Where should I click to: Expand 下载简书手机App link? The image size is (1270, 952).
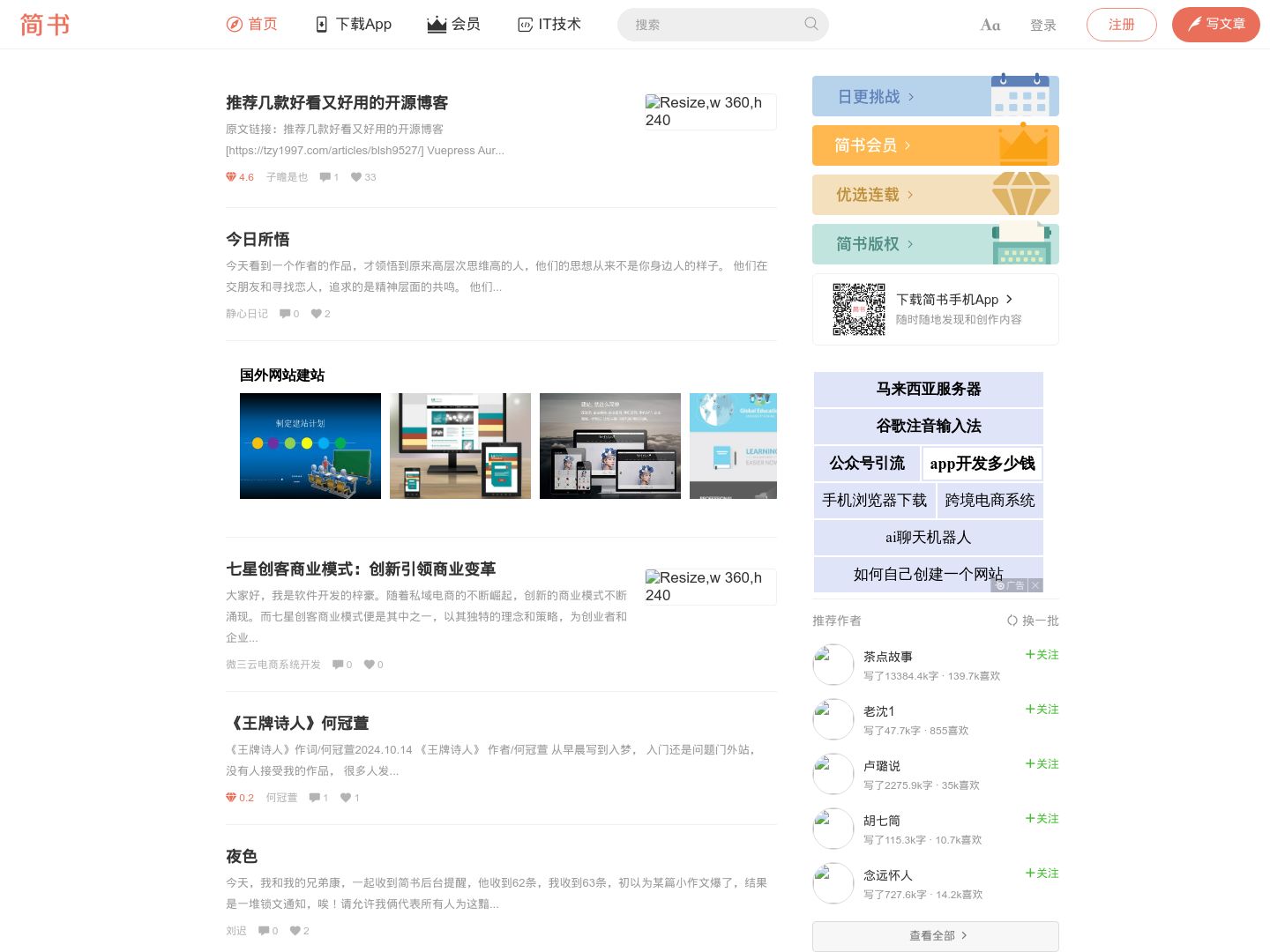click(x=954, y=300)
